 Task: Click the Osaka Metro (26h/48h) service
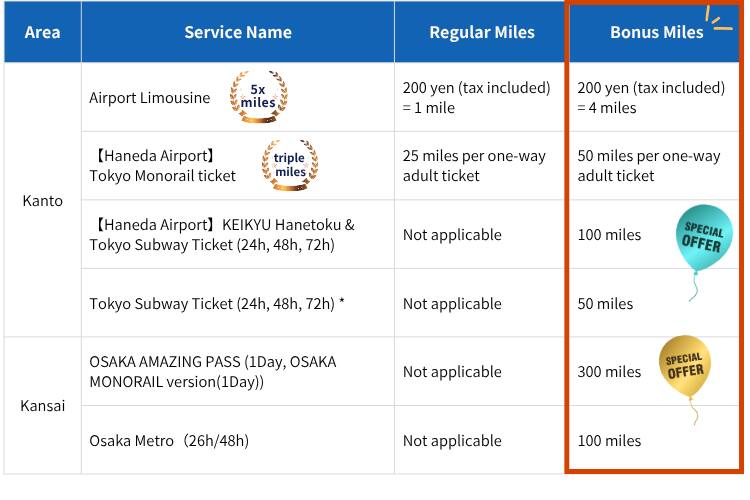tap(169, 440)
